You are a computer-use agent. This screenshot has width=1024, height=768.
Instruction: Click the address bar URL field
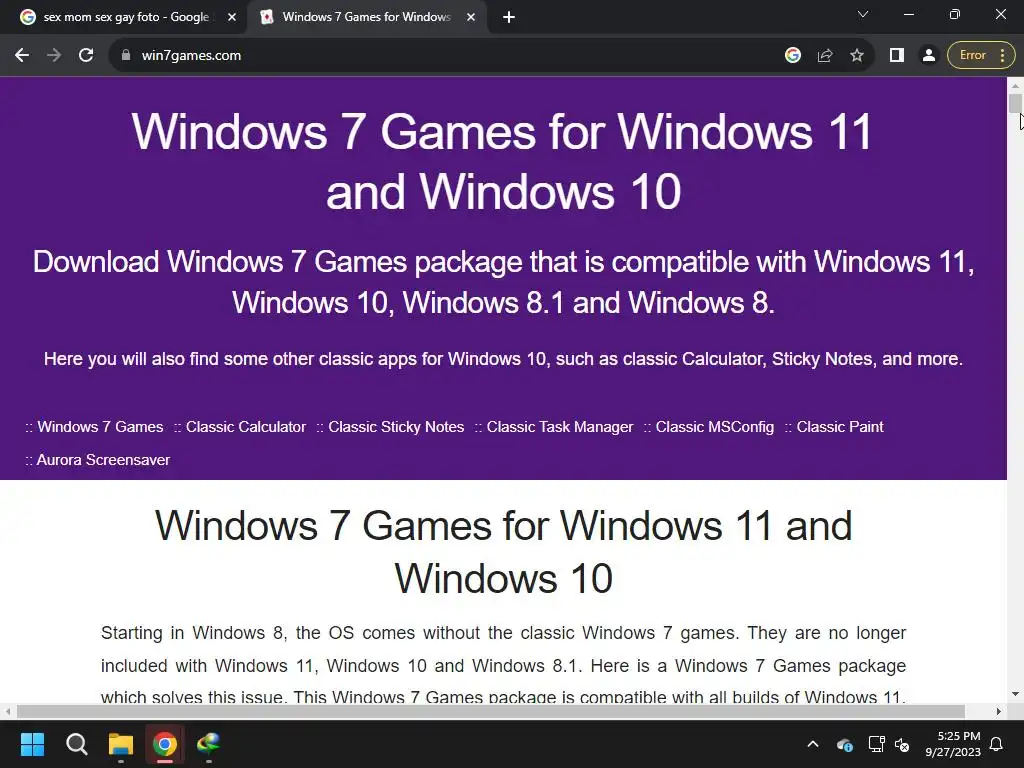pyautogui.click(x=451, y=56)
